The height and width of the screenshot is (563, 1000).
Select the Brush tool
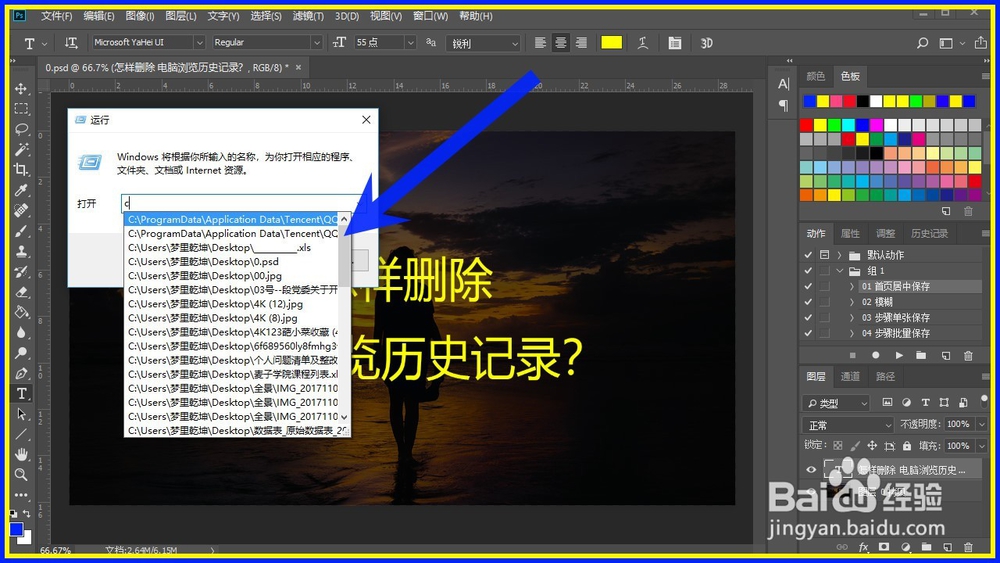pos(21,230)
